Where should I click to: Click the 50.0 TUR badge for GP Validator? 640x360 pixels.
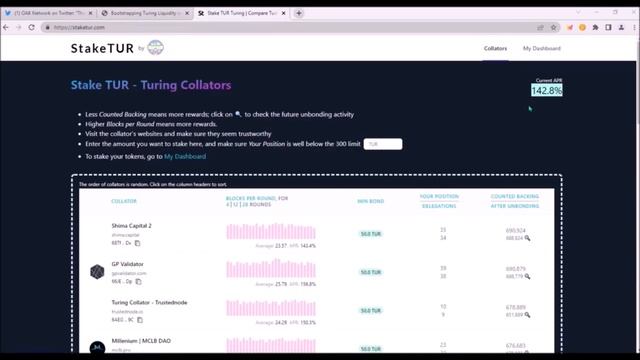pyautogui.click(x=371, y=272)
